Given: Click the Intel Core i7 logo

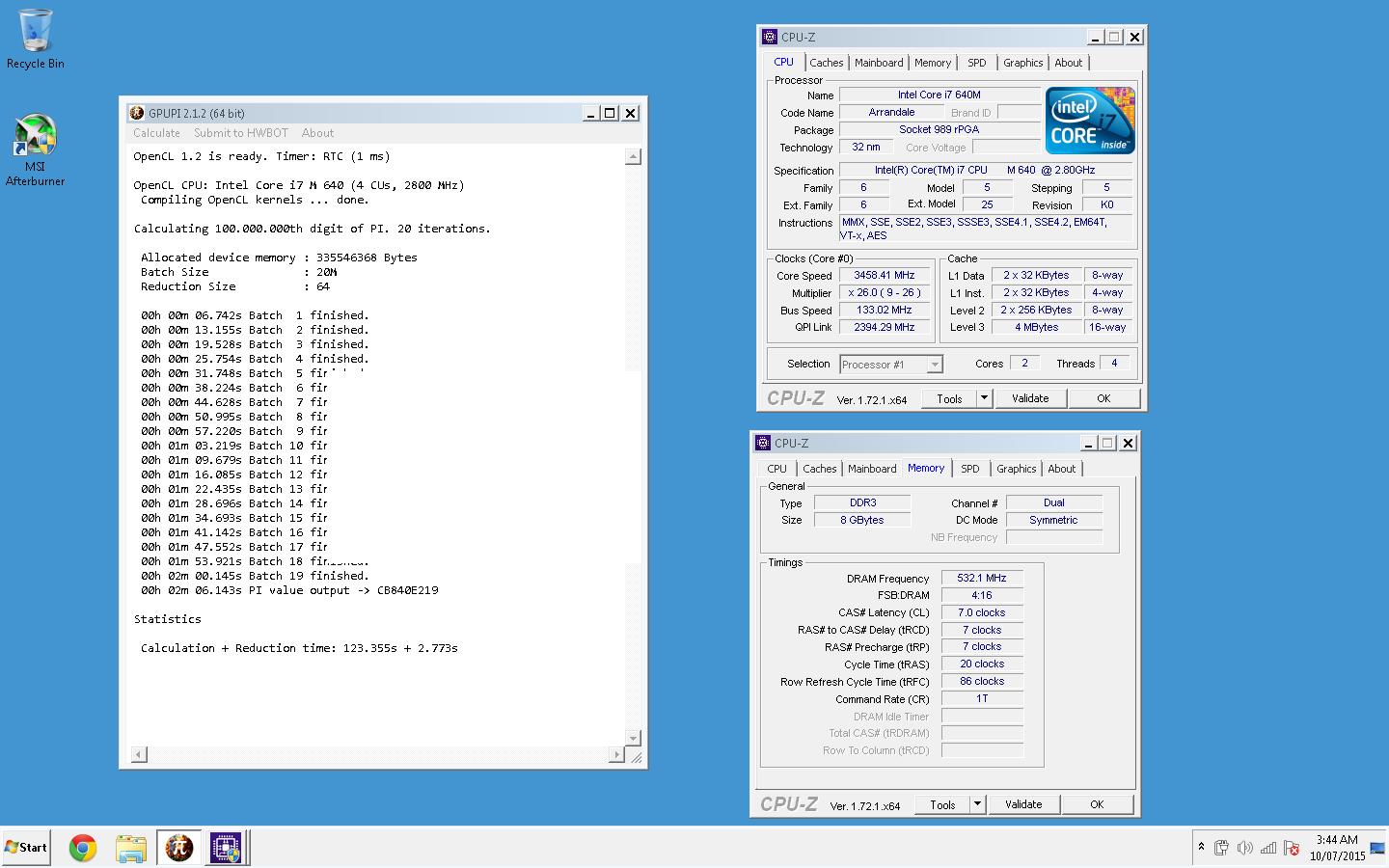Looking at the screenshot, I should pyautogui.click(x=1090, y=121).
